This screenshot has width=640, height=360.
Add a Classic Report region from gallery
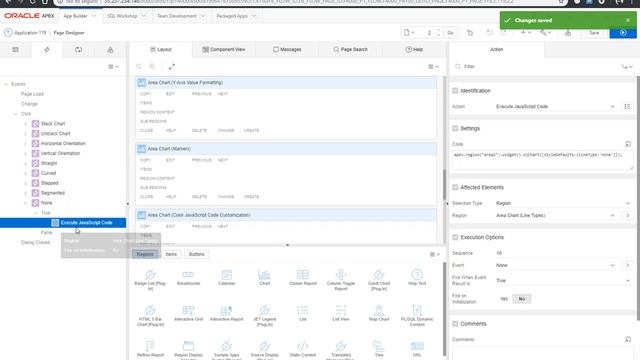click(x=303, y=278)
